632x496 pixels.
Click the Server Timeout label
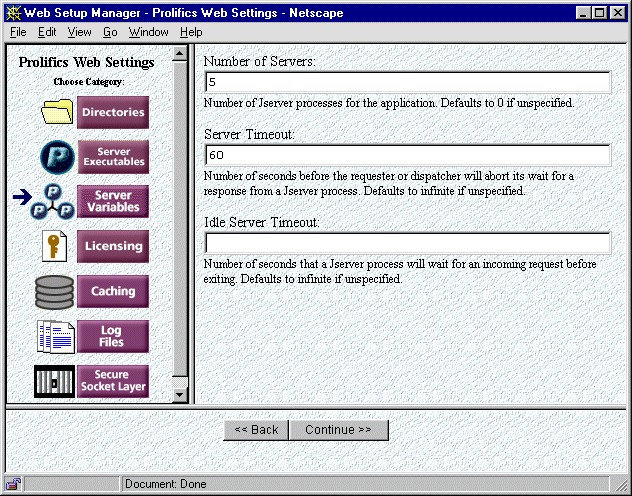tap(249, 134)
